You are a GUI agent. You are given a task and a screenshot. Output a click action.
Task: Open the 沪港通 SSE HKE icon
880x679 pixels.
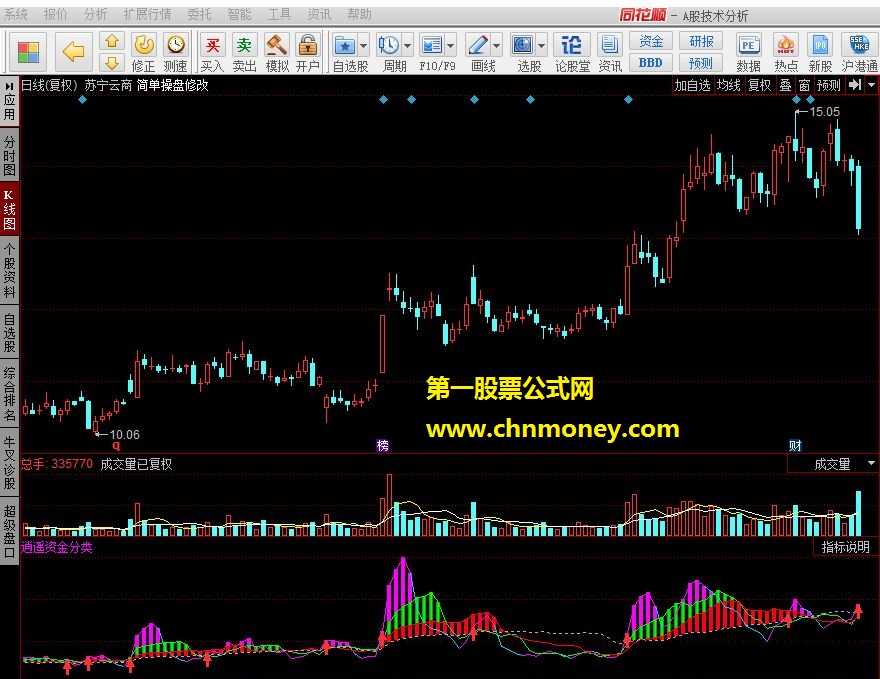pyautogui.click(x=859, y=53)
